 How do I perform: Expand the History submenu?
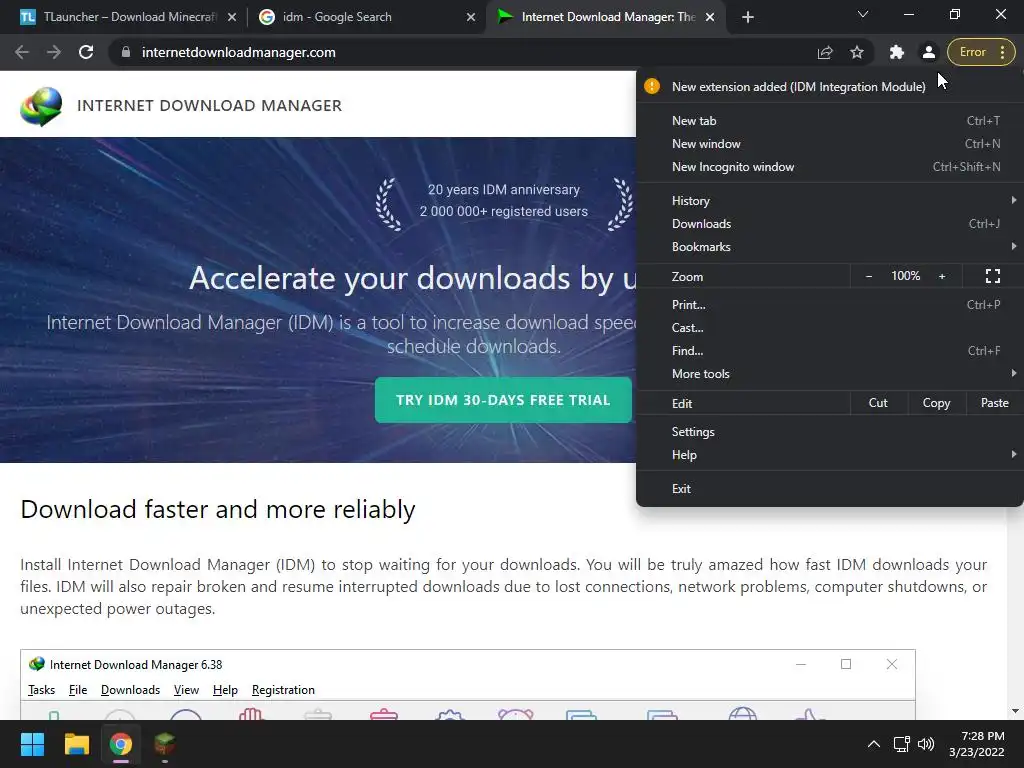point(829,200)
